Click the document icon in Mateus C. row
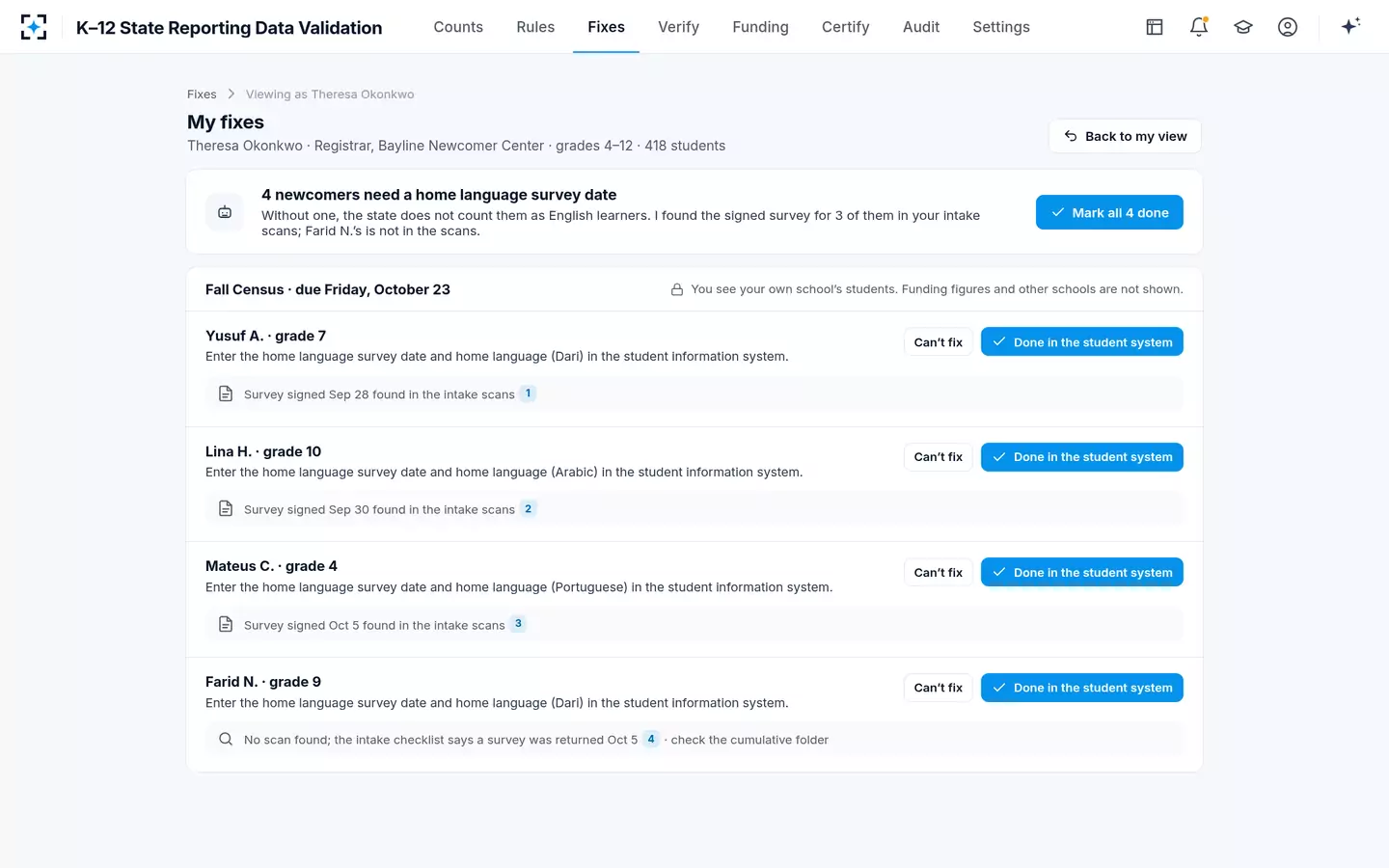Viewport: 1389px width, 868px height. click(x=226, y=624)
